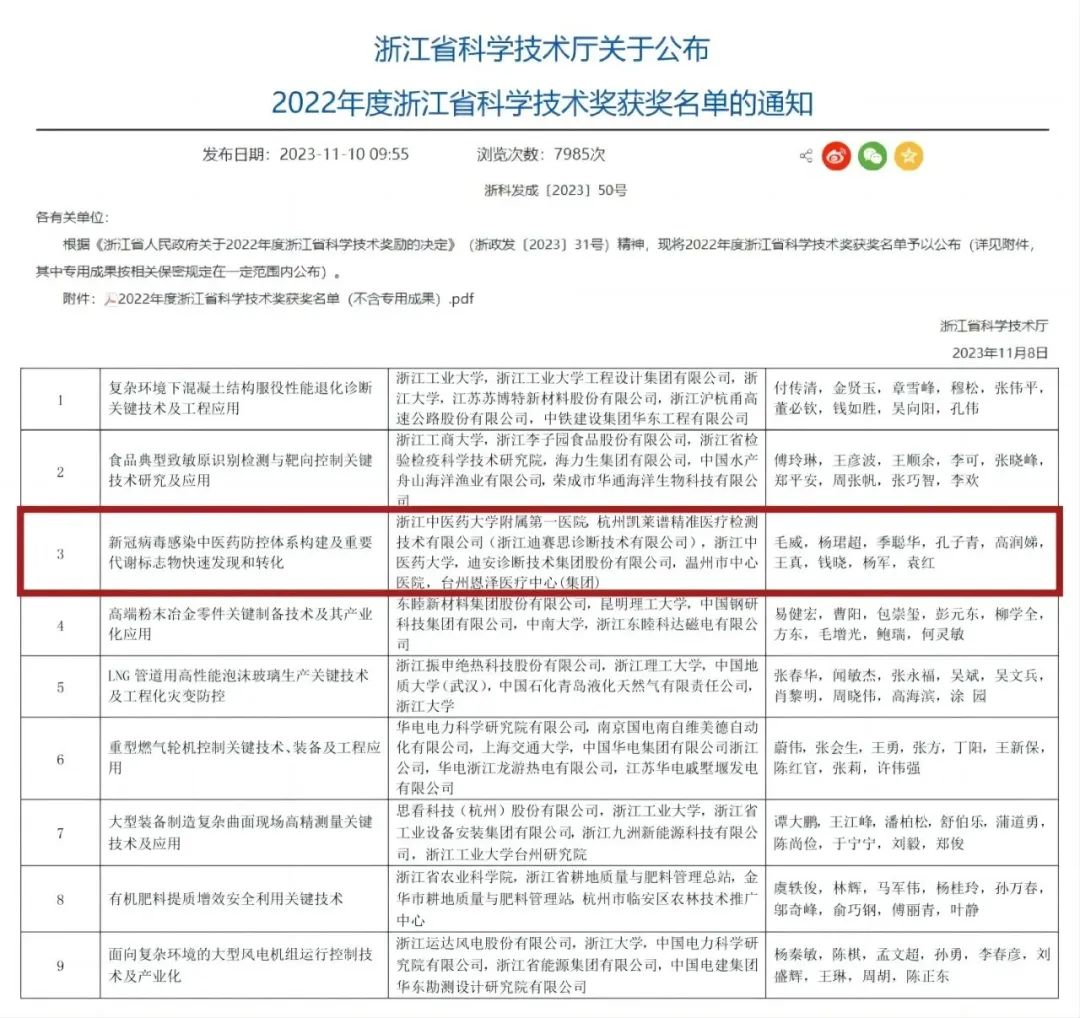This screenshot has width=1080, height=1018.
Task: Click names cell starting 张春华
Action: (912, 686)
